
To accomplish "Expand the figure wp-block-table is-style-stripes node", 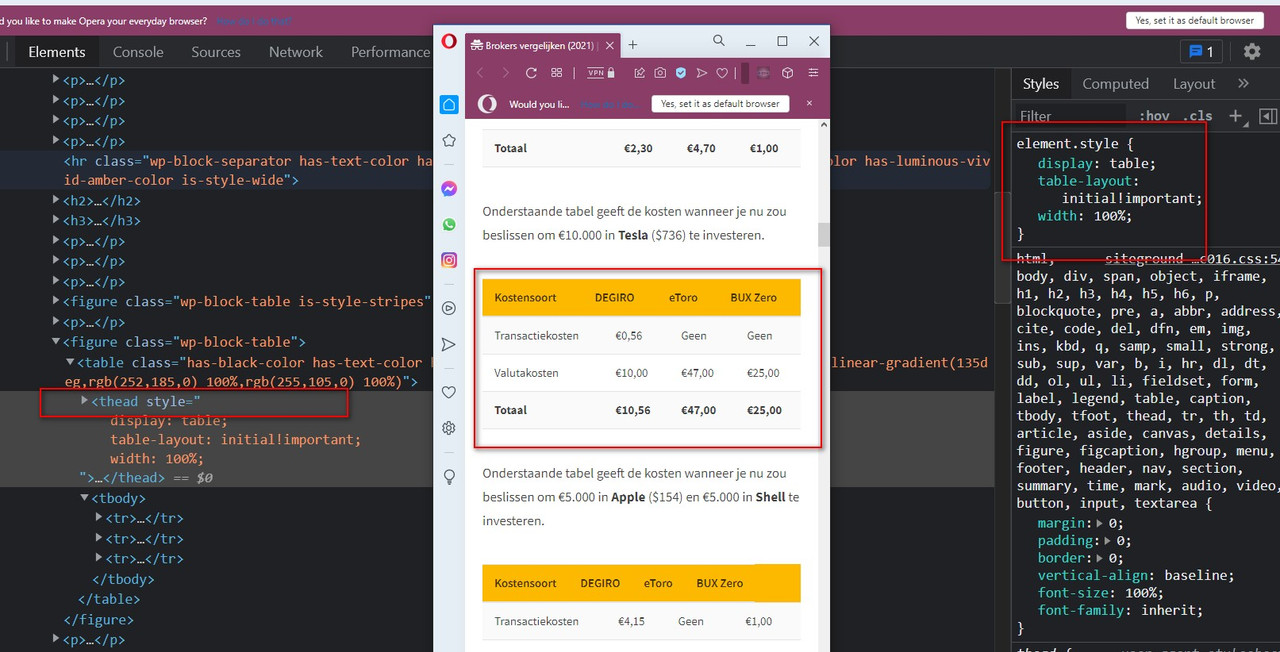I will (x=56, y=302).
